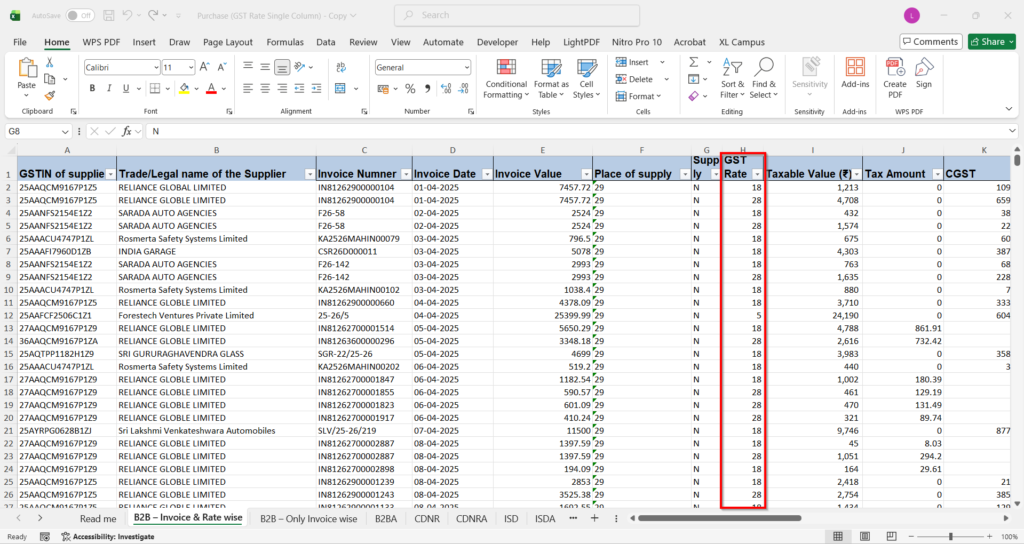Apply Underline formatting
Viewport: 1024px width, 544px height.
125,88
